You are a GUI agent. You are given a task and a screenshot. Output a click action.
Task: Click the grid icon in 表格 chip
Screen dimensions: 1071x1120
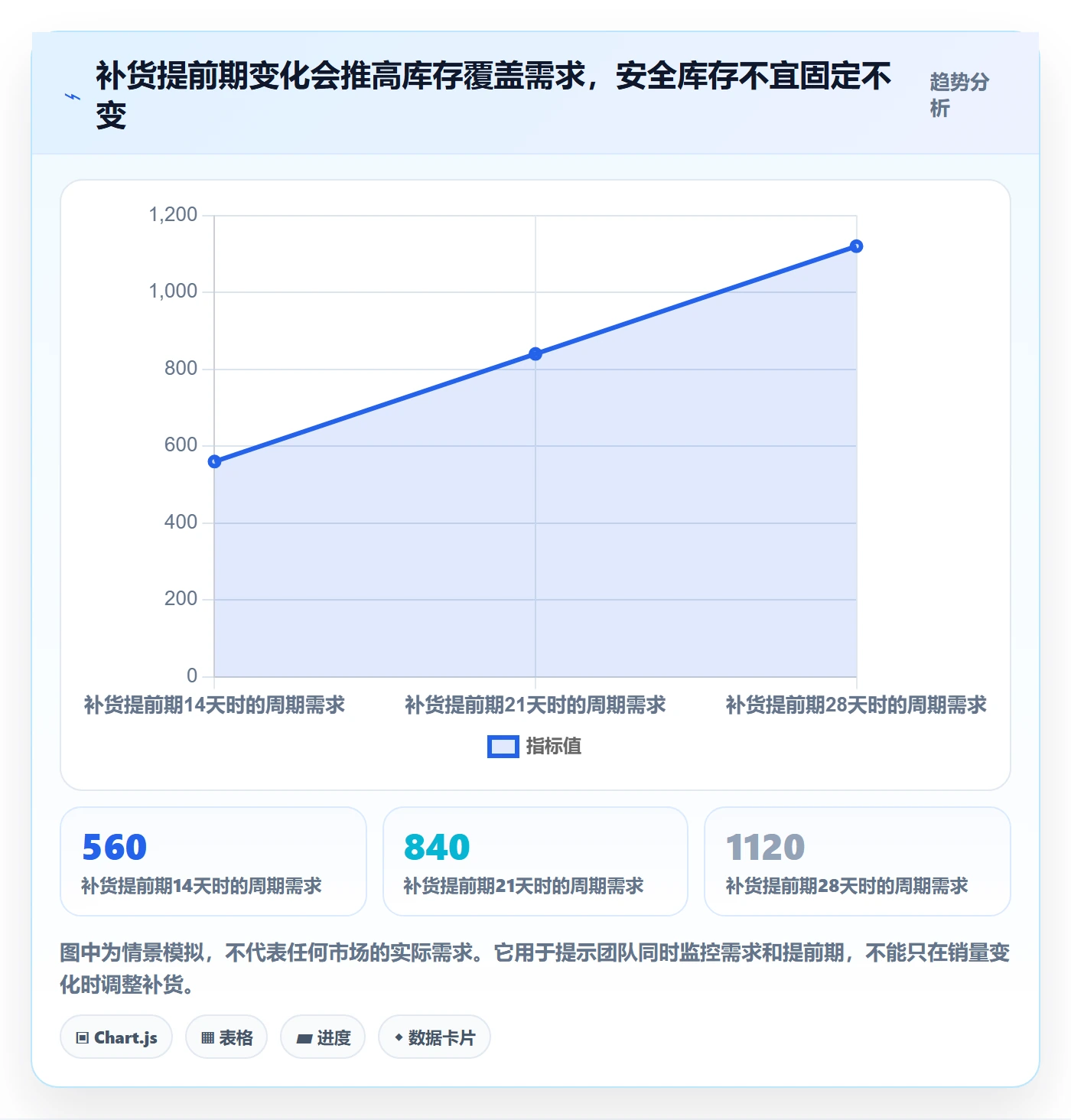(207, 1038)
